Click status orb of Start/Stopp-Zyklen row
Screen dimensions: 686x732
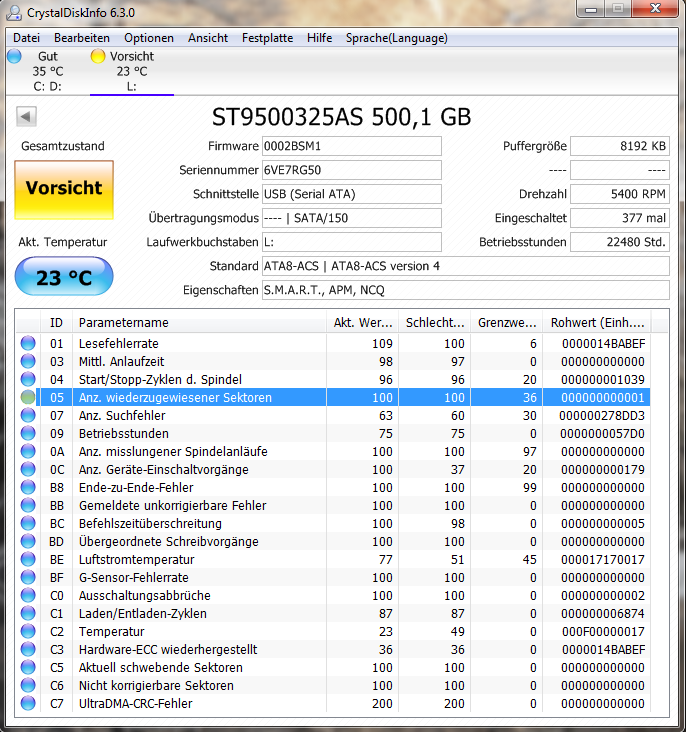pyautogui.click(x=28, y=379)
